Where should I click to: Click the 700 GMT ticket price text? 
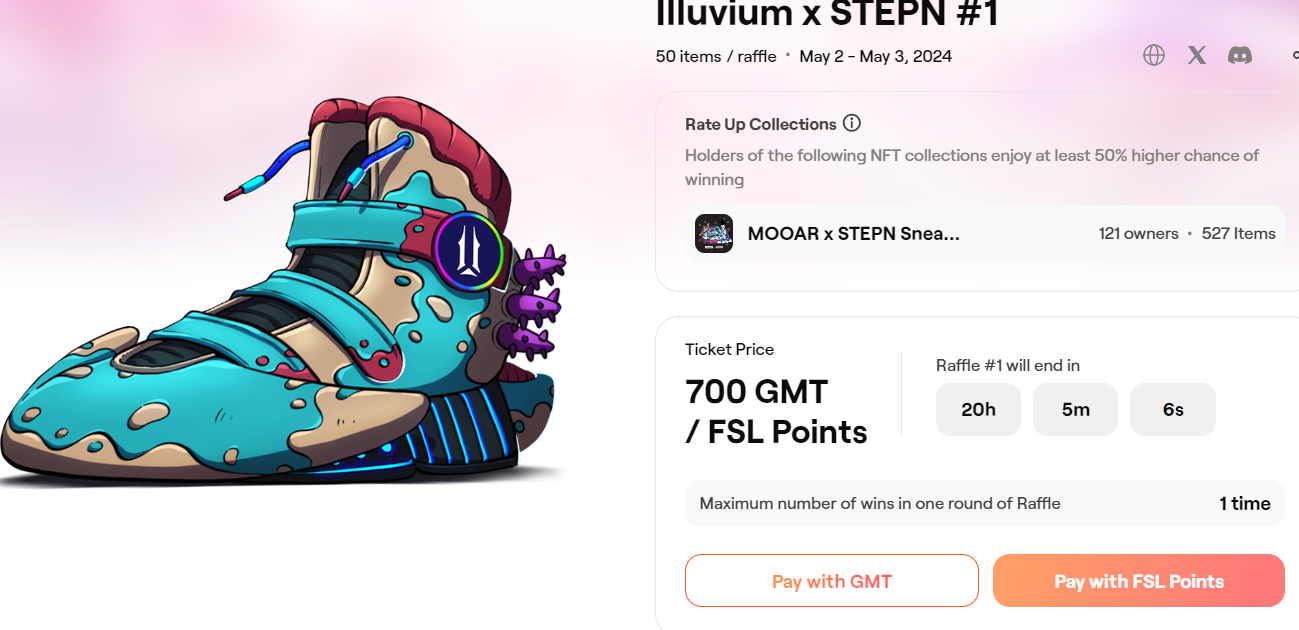(x=757, y=391)
